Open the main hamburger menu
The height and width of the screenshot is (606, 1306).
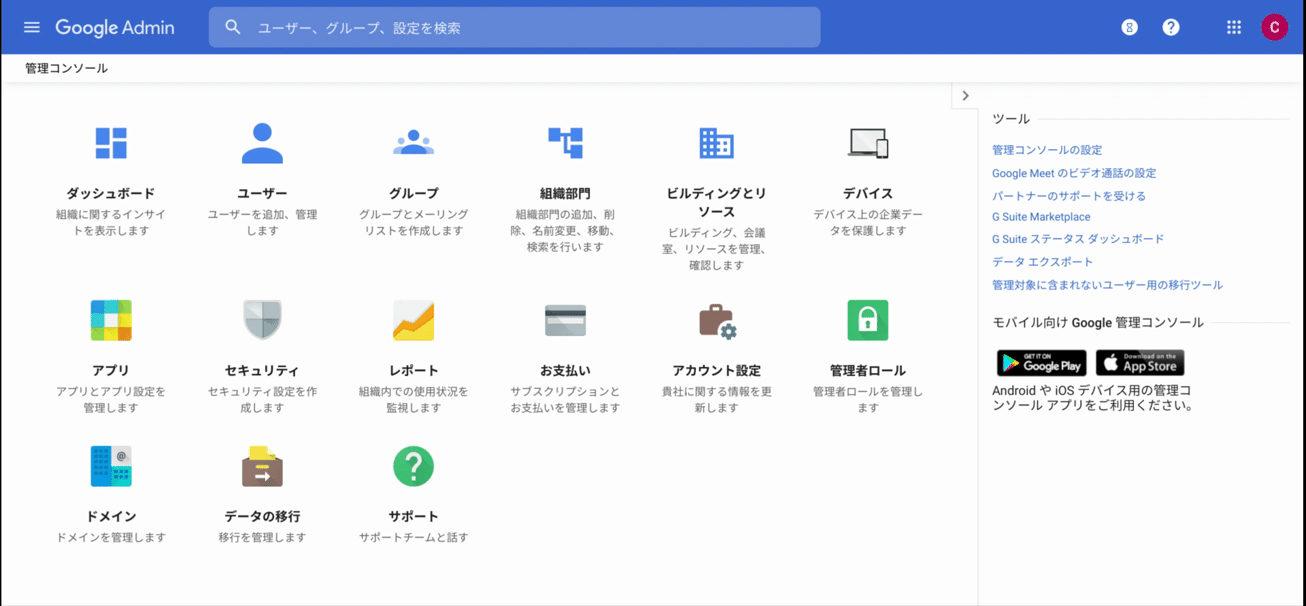32,27
